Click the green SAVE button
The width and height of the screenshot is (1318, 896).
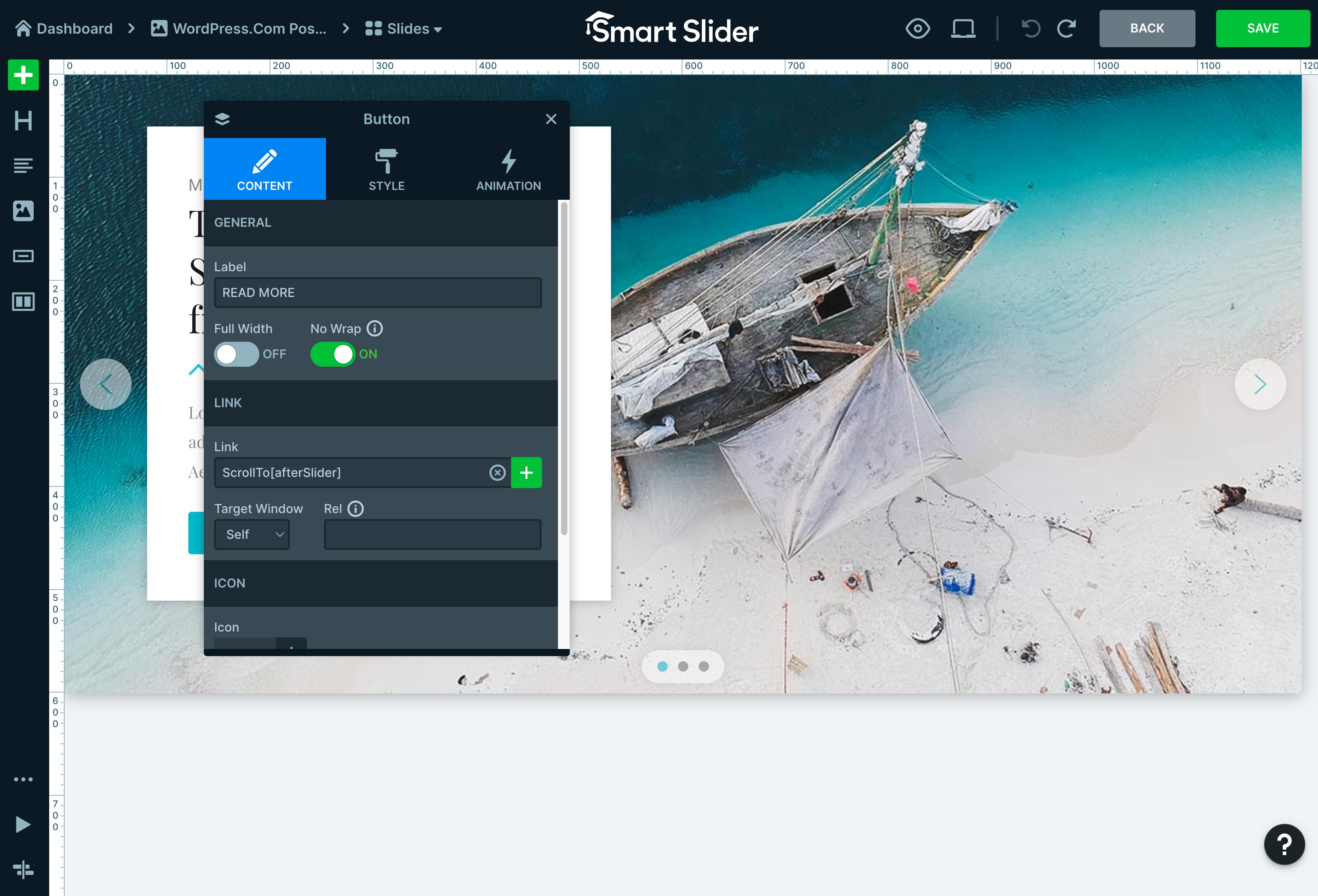coord(1262,29)
